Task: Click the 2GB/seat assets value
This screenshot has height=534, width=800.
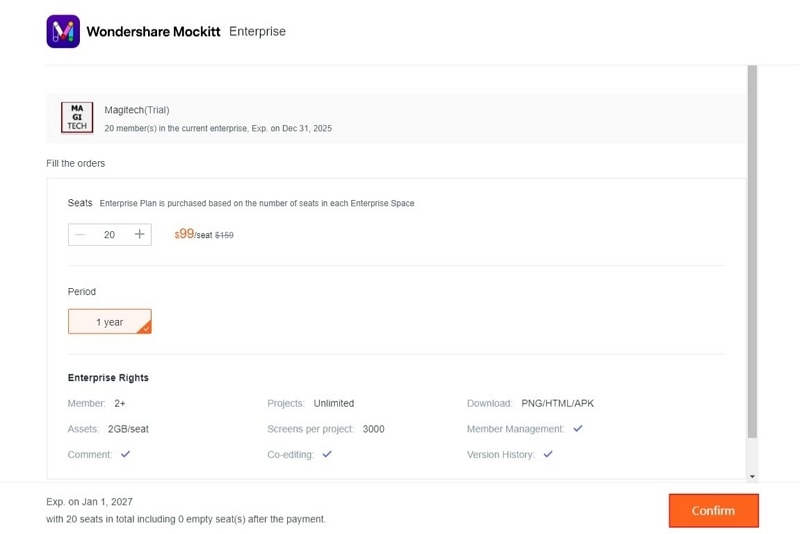Action: pos(128,429)
